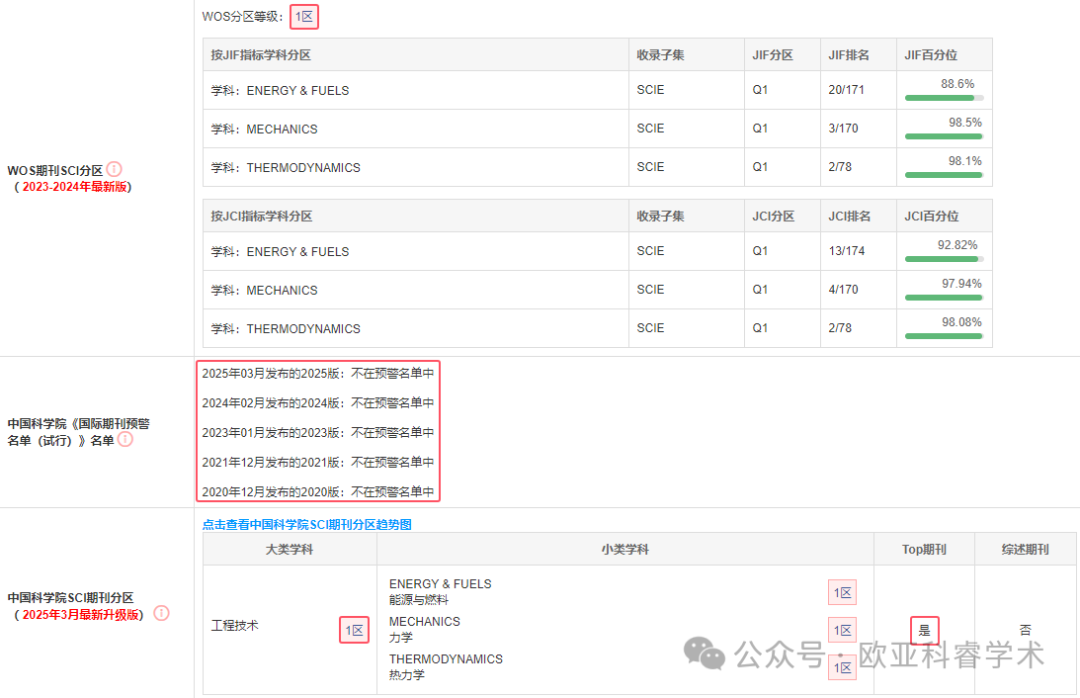
Task: Click JCI percentile bar 98.08%
Action: click(944, 336)
